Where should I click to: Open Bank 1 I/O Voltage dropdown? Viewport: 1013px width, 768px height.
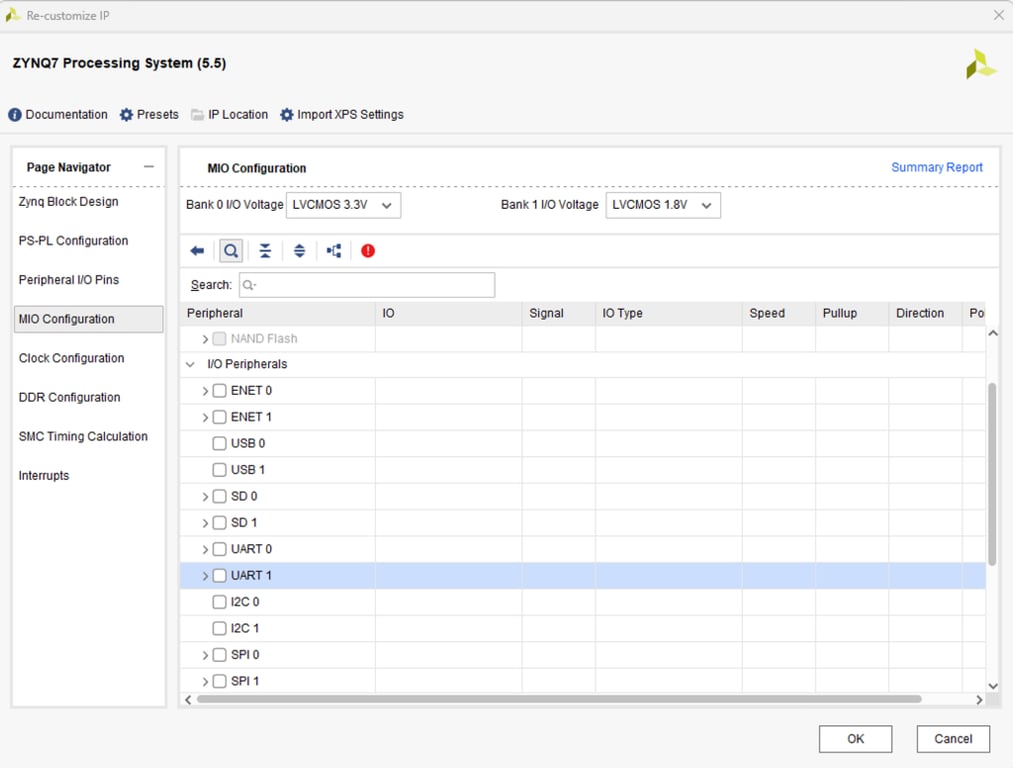click(x=663, y=205)
